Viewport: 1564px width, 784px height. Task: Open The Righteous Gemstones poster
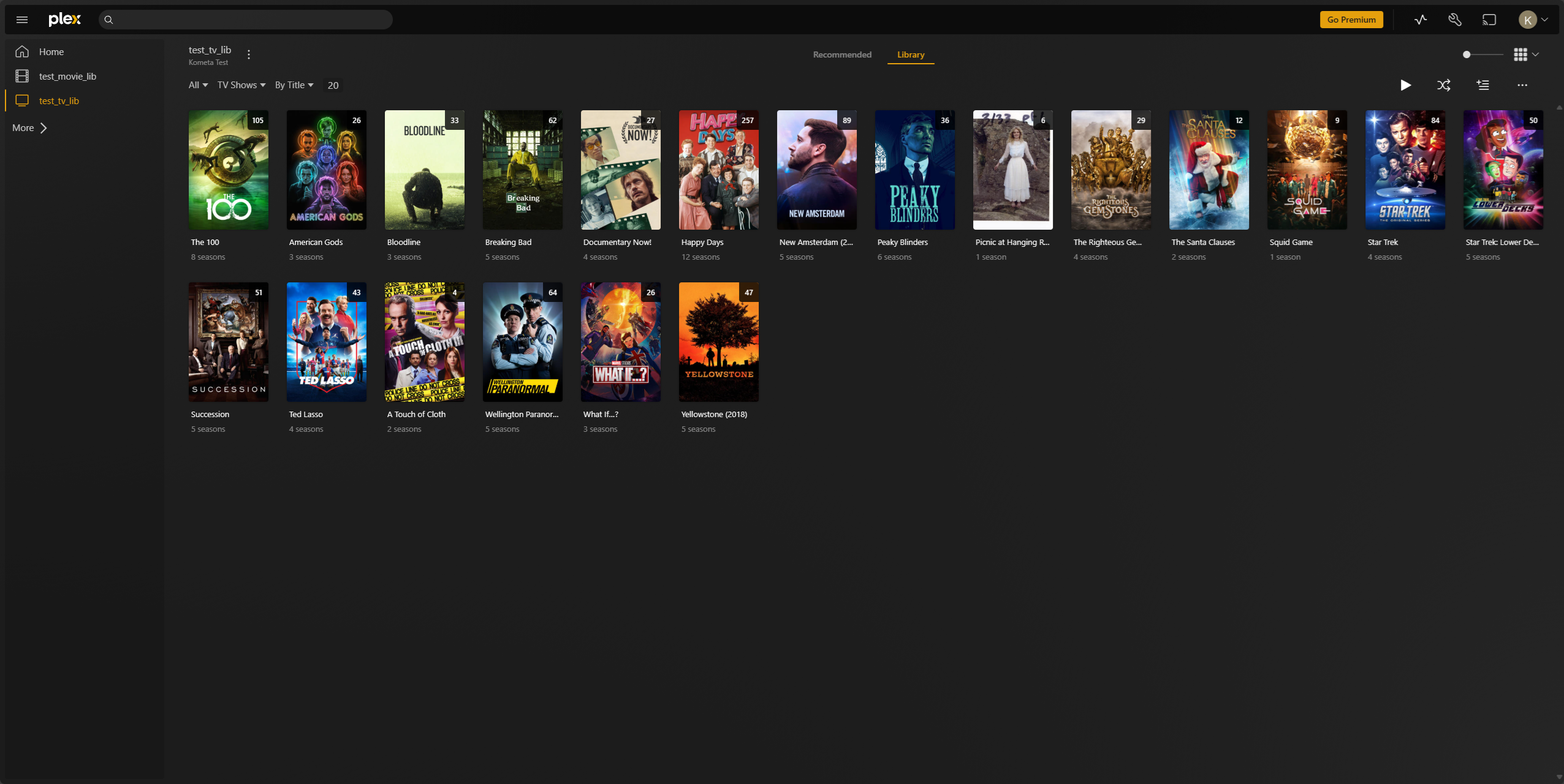[x=1111, y=170]
